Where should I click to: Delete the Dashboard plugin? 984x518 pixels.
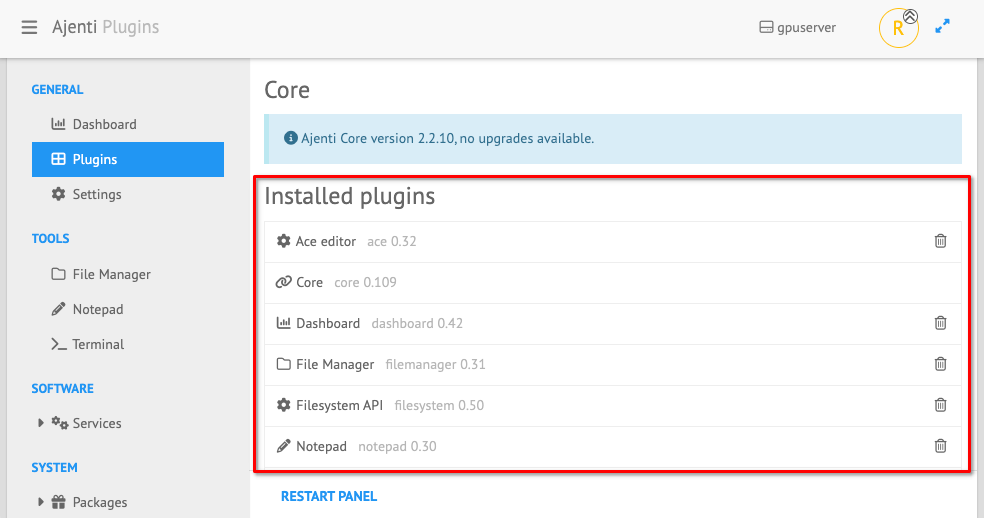[940, 323]
